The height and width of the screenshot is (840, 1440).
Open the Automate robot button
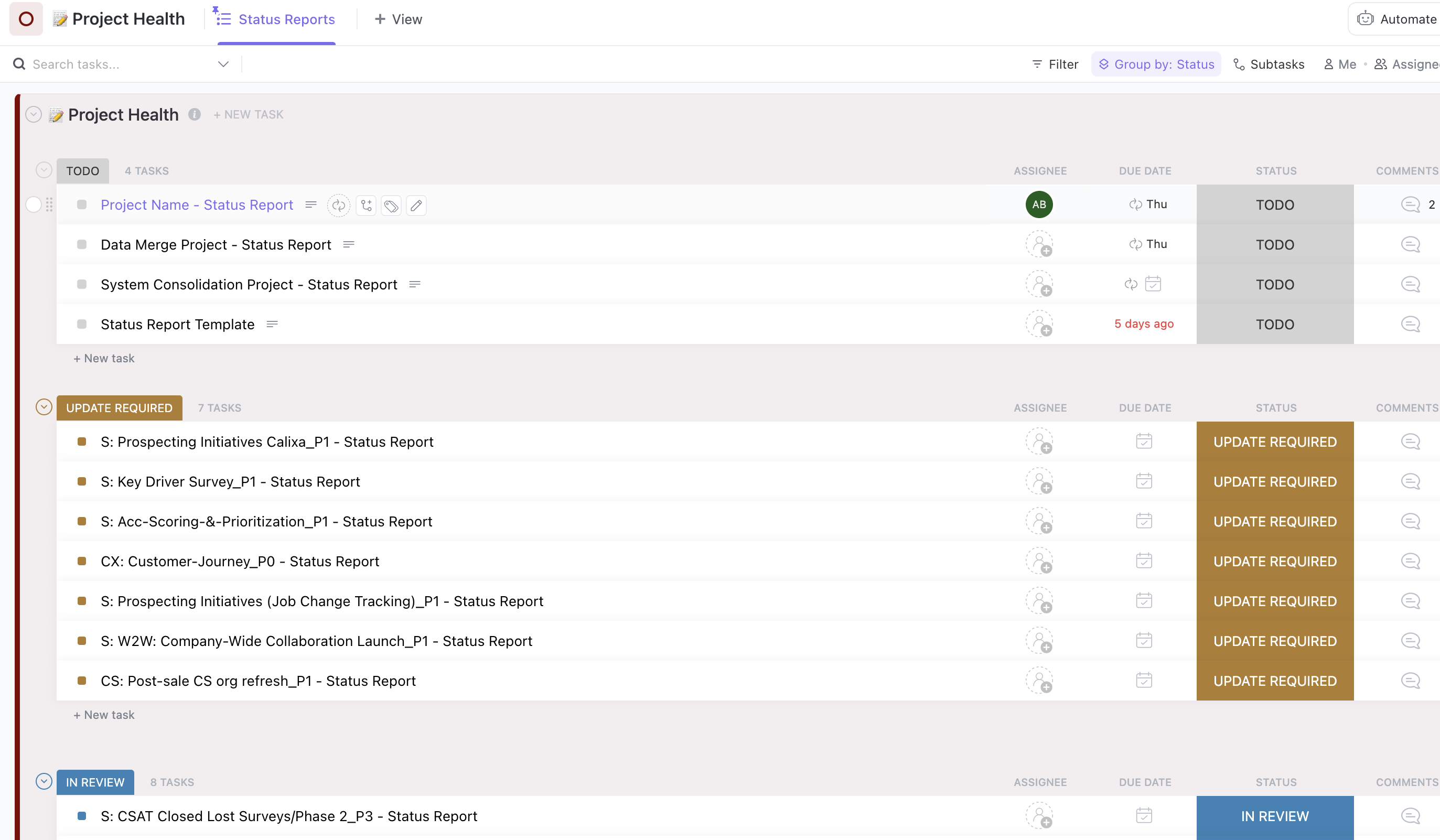[1395, 19]
